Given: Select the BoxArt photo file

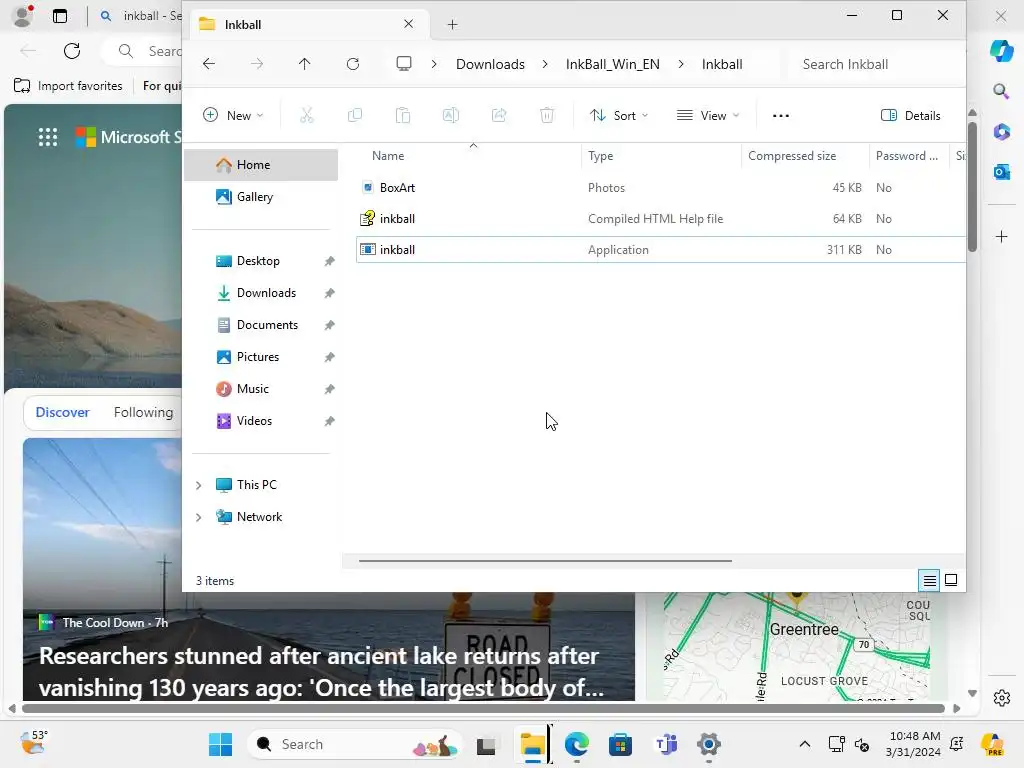Looking at the screenshot, I should tap(661, 187).
